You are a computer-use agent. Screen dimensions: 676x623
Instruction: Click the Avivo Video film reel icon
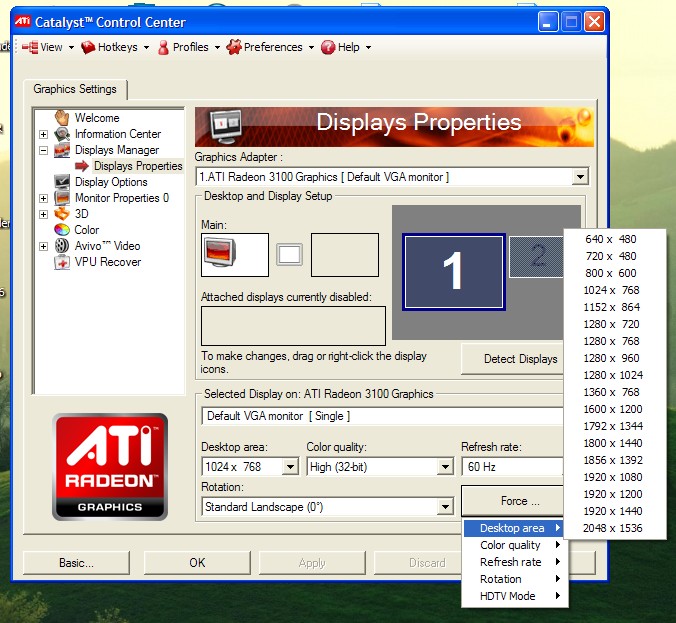point(62,246)
